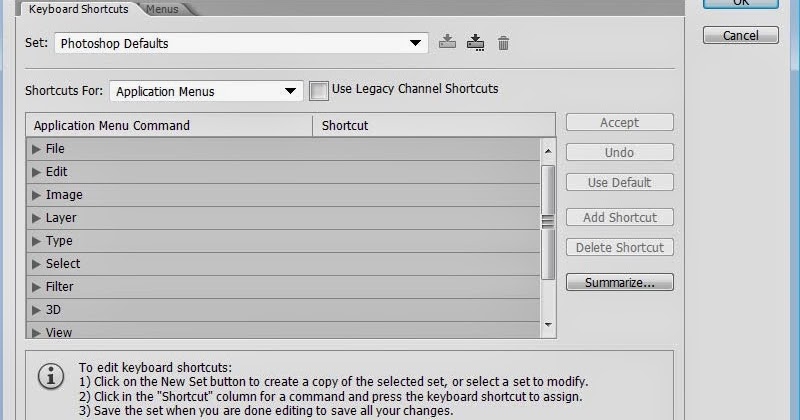
Task: Click the Application Menu Command column header
Action: tap(169, 126)
